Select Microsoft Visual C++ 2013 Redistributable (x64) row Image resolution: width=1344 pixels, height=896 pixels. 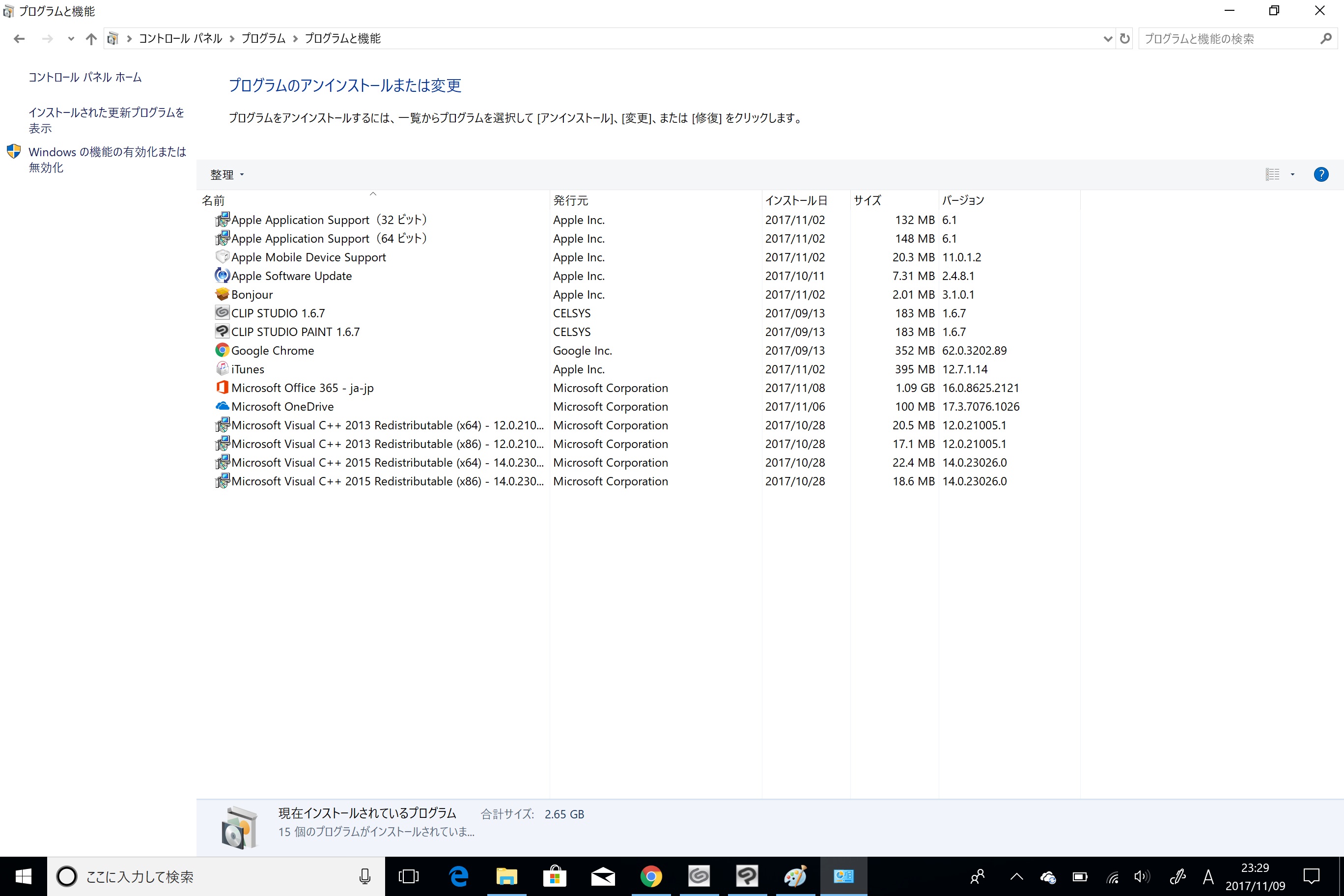click(x=639, y=425)
